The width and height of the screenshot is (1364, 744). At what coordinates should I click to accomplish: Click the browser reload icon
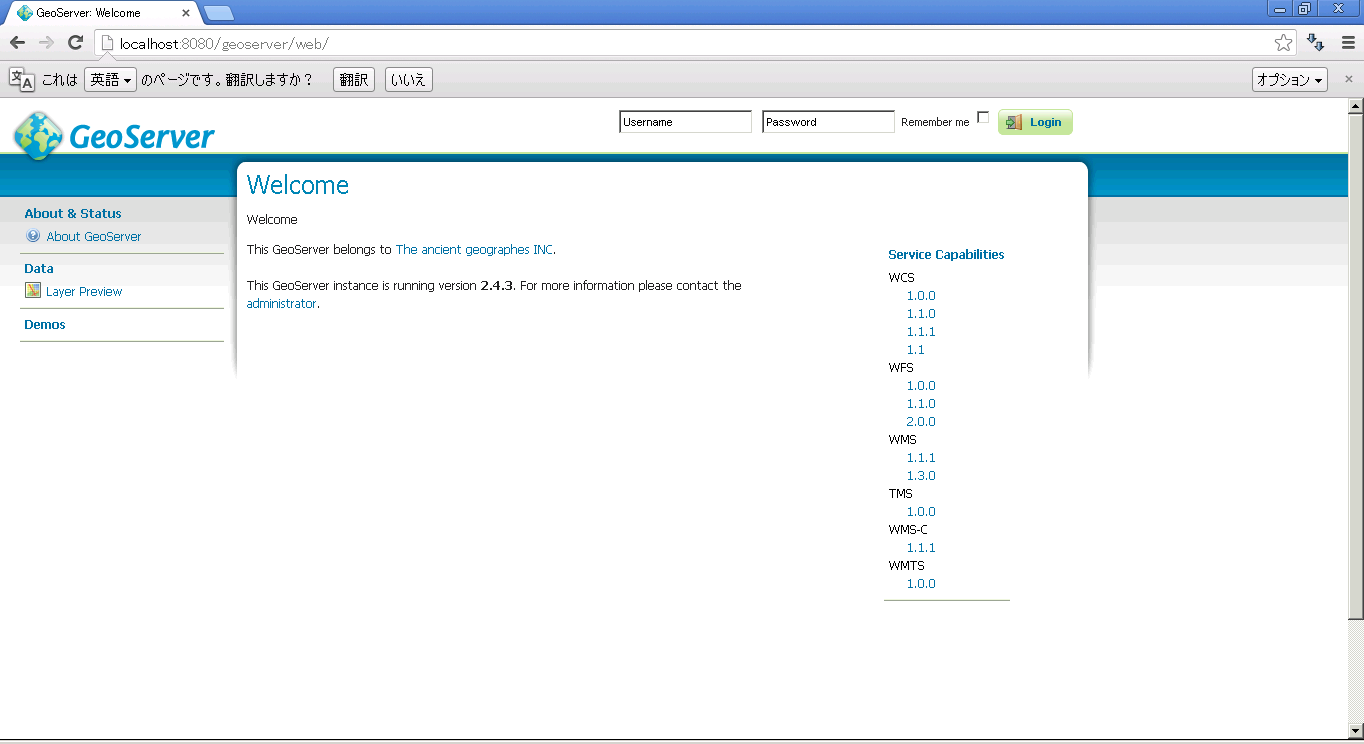pos(75,42)
